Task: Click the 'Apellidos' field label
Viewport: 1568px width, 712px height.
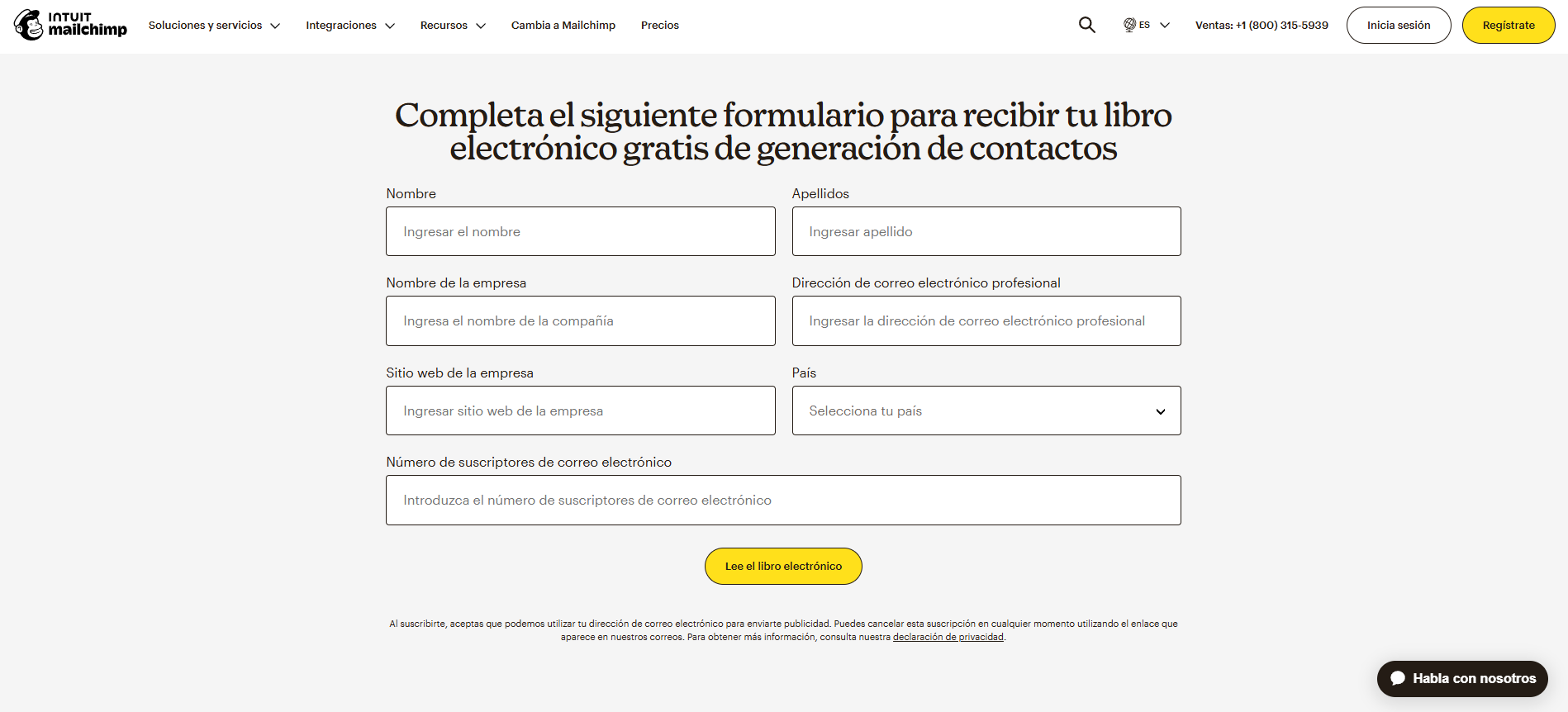Action: point(820,193)
